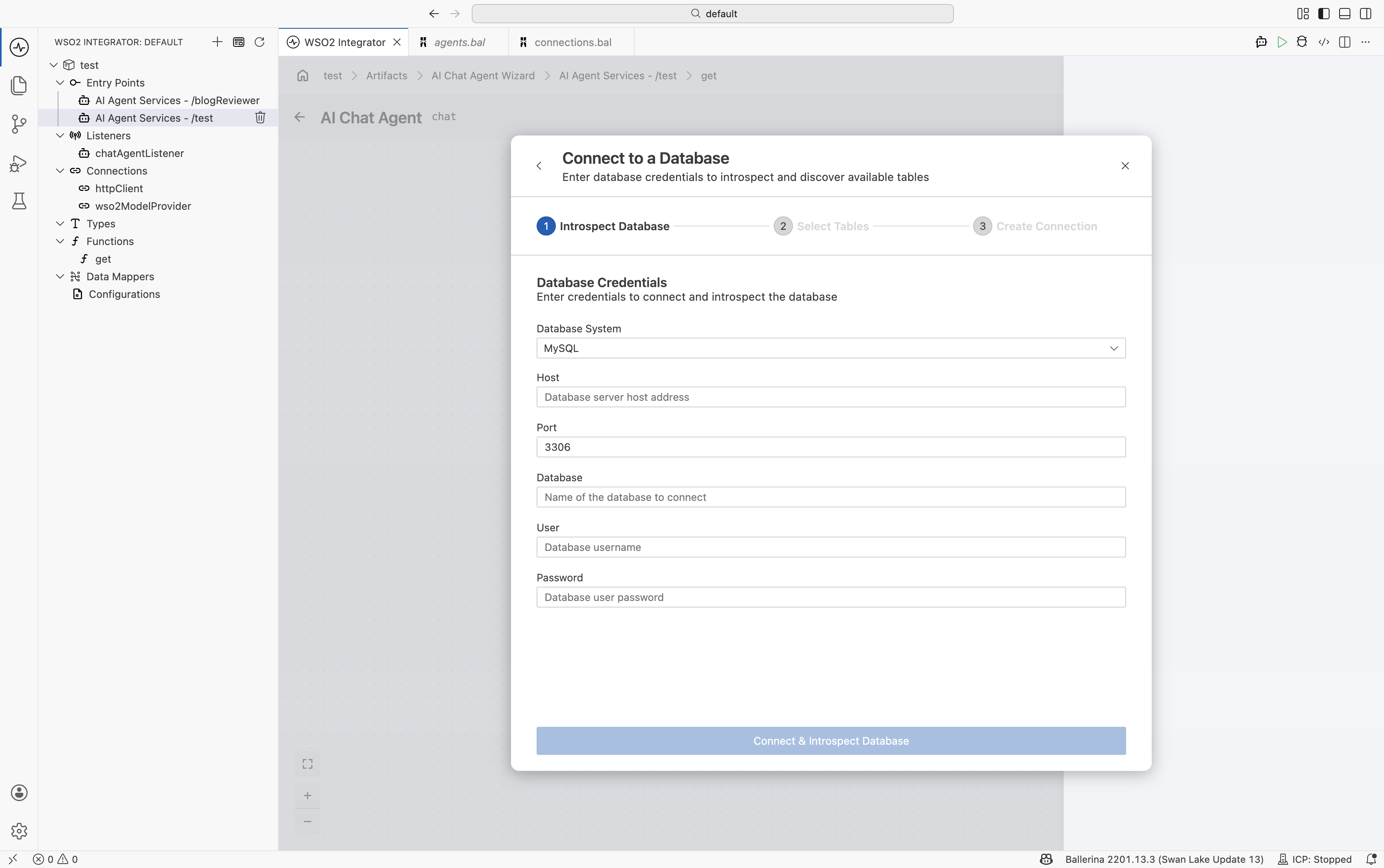Collapse the Types section

[60, 223]
